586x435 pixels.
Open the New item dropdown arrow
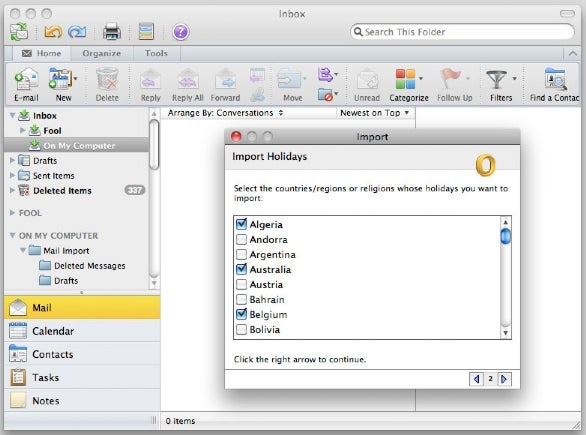75,79
